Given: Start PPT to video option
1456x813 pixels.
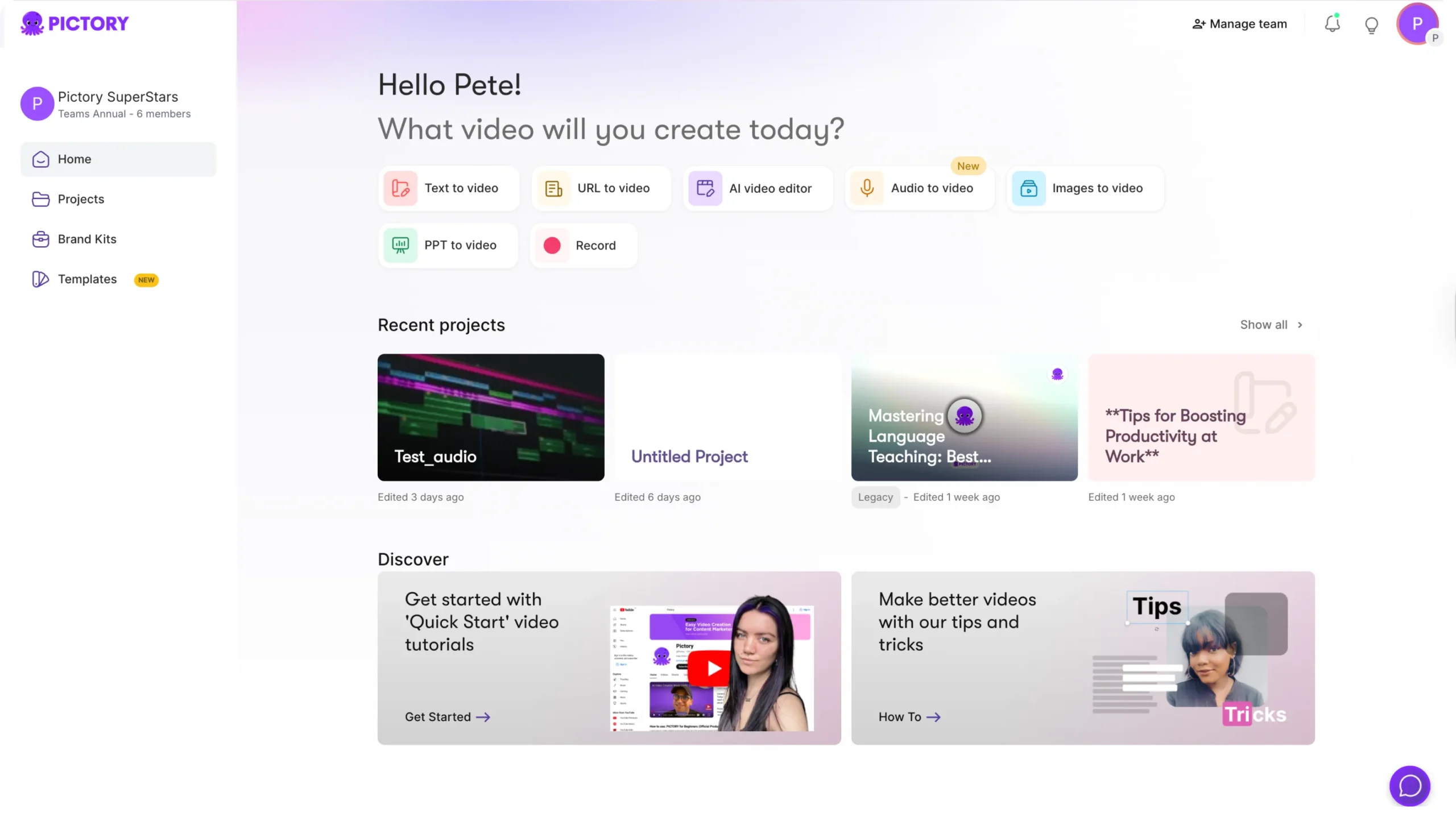Looking at the screenshot, I should [x=448, y=245].
